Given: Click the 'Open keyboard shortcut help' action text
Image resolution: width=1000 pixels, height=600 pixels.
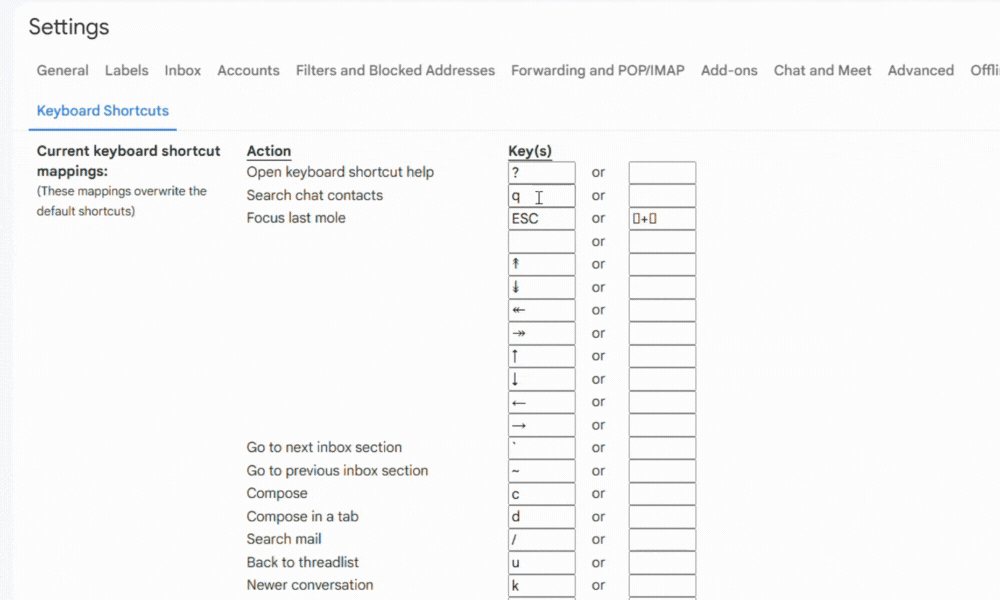Looking at the screenshot, I should pyautogui.click(x=340, y=172).
